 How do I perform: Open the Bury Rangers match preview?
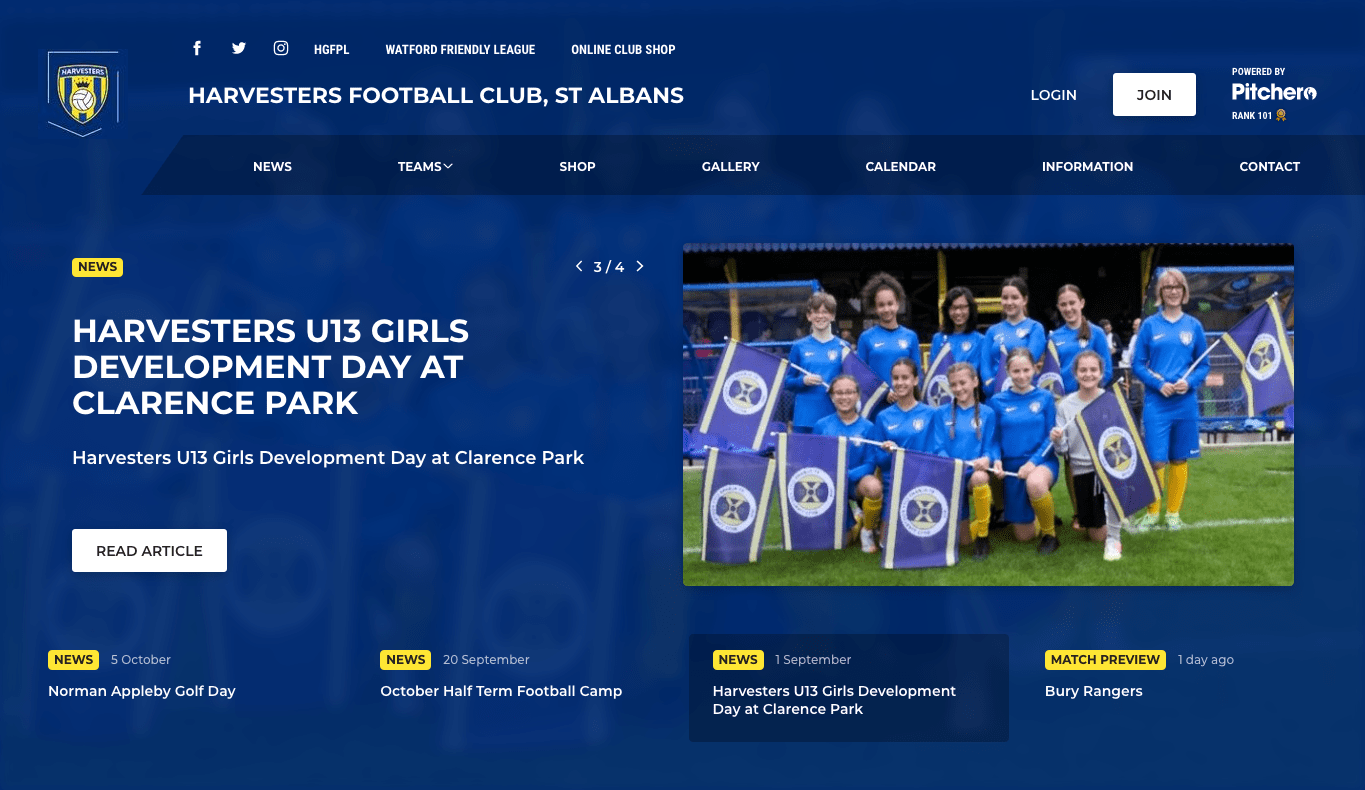(x=1093, y=691)
